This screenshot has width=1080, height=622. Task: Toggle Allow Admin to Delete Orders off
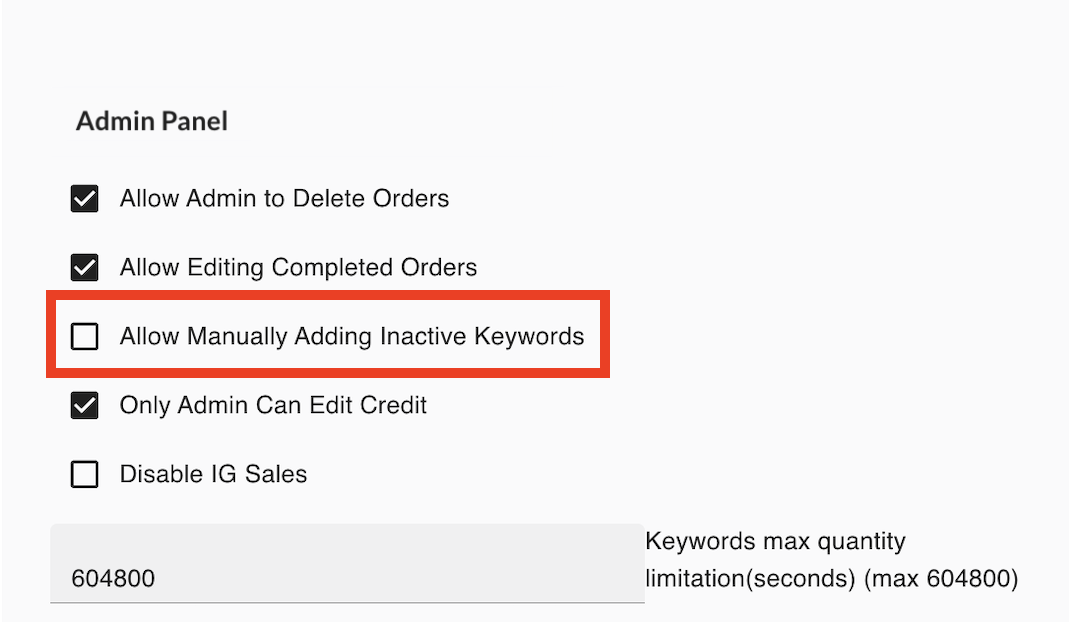coord(84,198)
